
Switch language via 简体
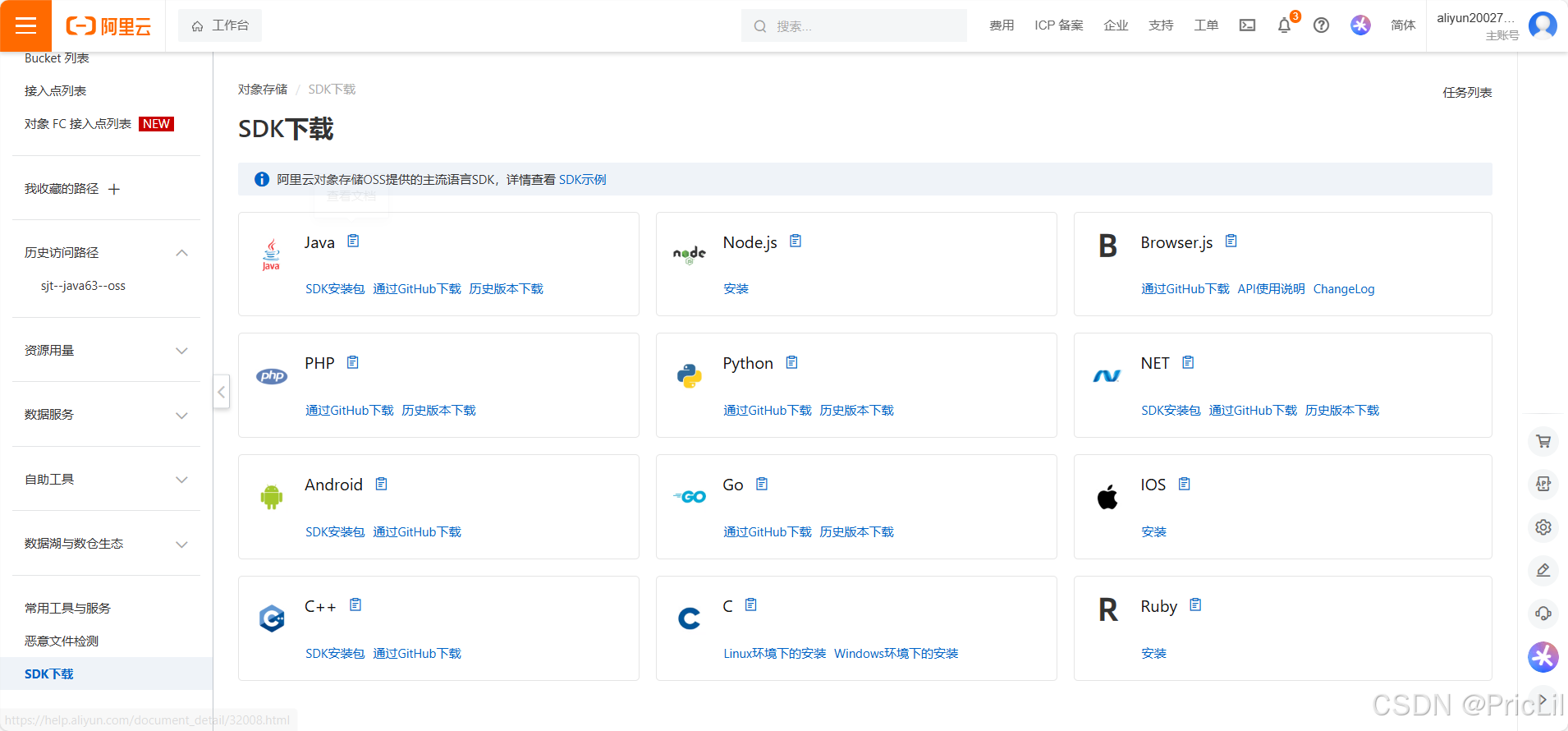[1403, 25]
